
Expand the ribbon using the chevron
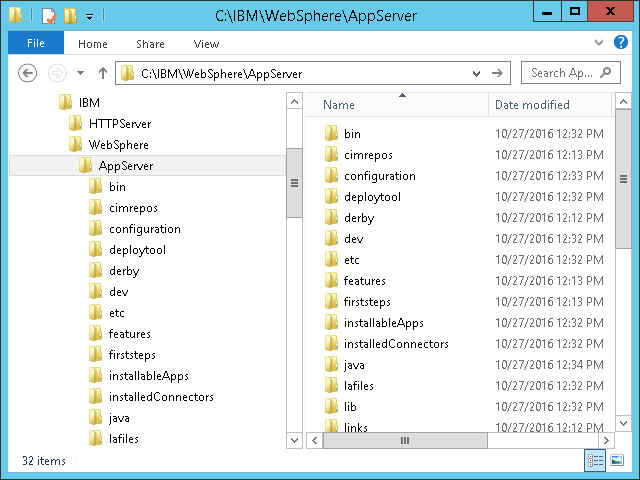pos(604,43)
